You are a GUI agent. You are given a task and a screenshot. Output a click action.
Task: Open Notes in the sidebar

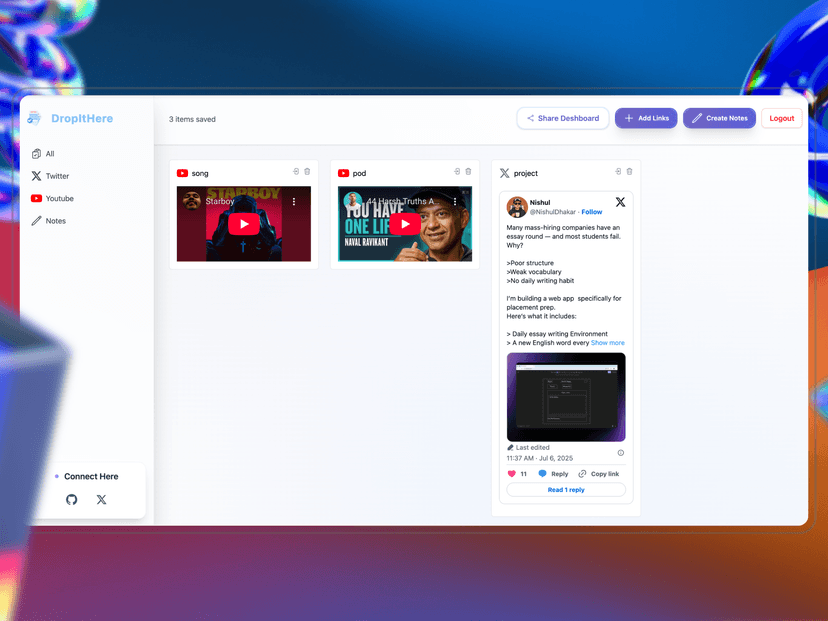[x=55, y=221]
